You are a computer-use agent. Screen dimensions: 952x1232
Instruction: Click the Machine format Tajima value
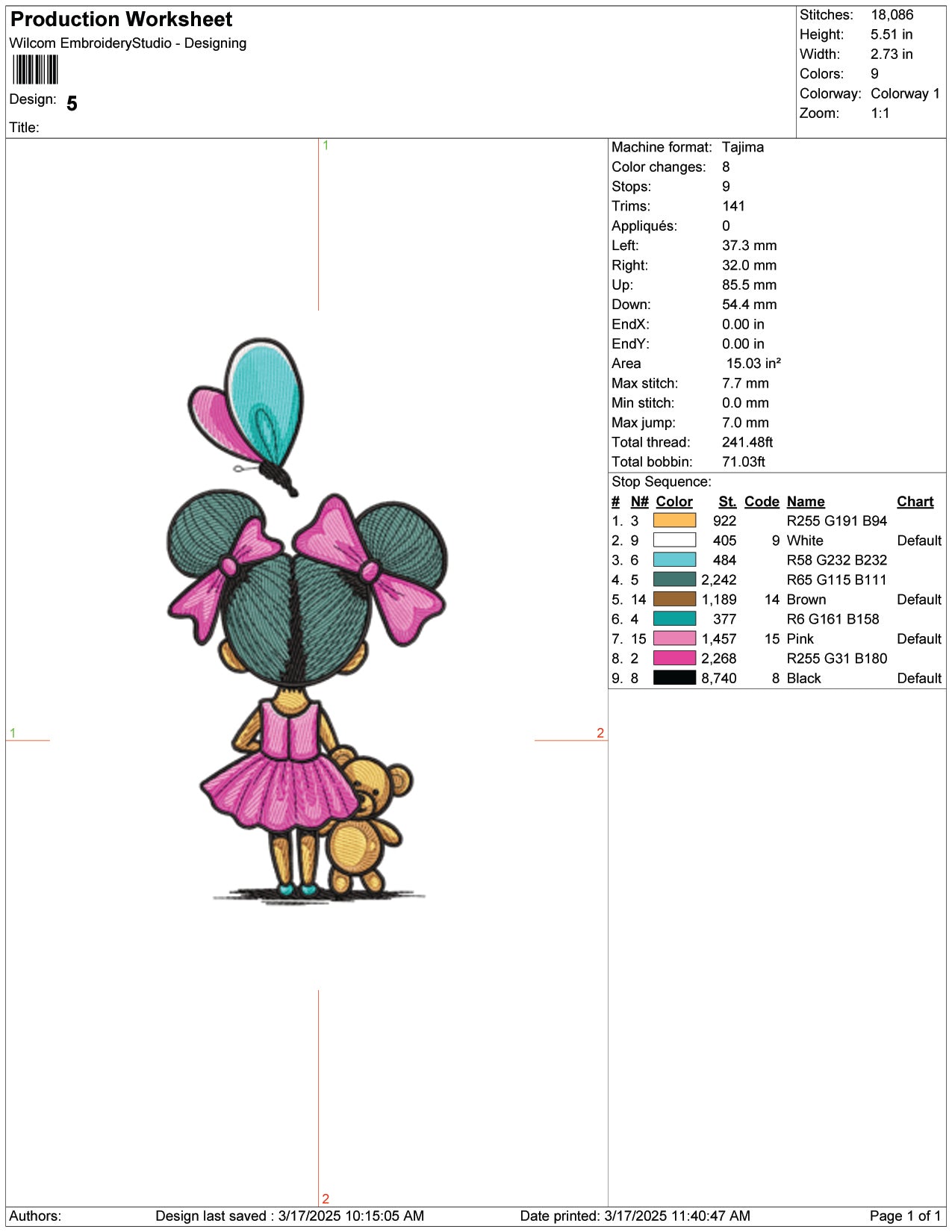point(742,147)
